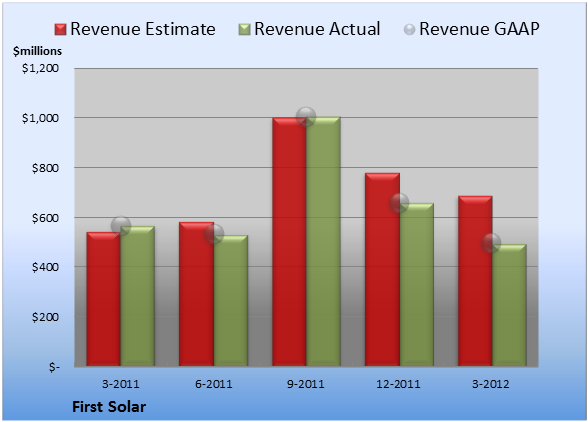This screenshot has width=588, height=422.
Task: Select the green actual bar for 9-2011
Action: pos(323,241)
